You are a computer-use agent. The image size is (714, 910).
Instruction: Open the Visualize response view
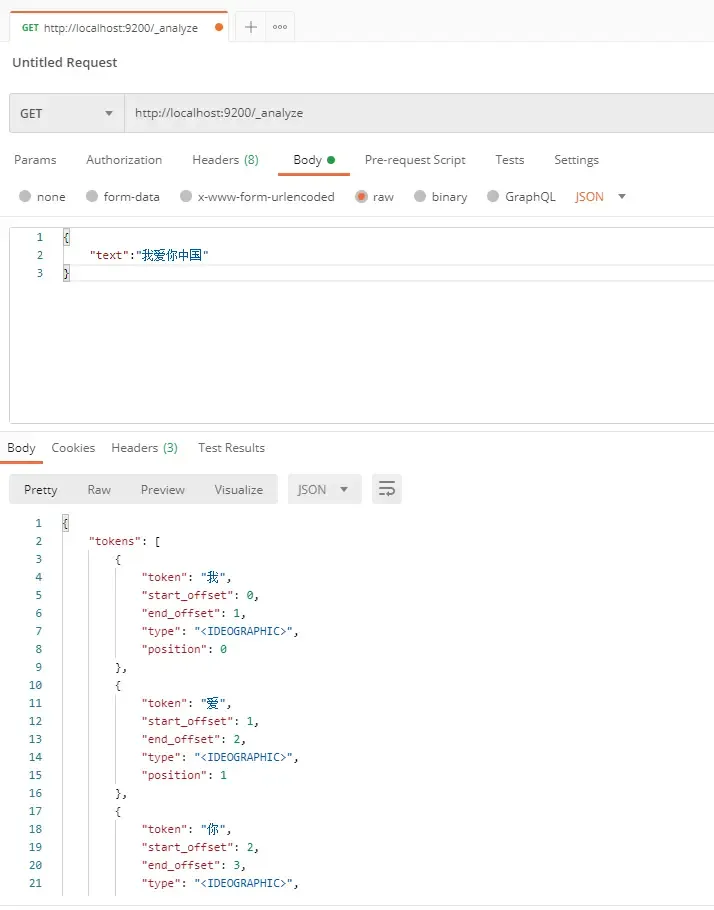point(238,489)
